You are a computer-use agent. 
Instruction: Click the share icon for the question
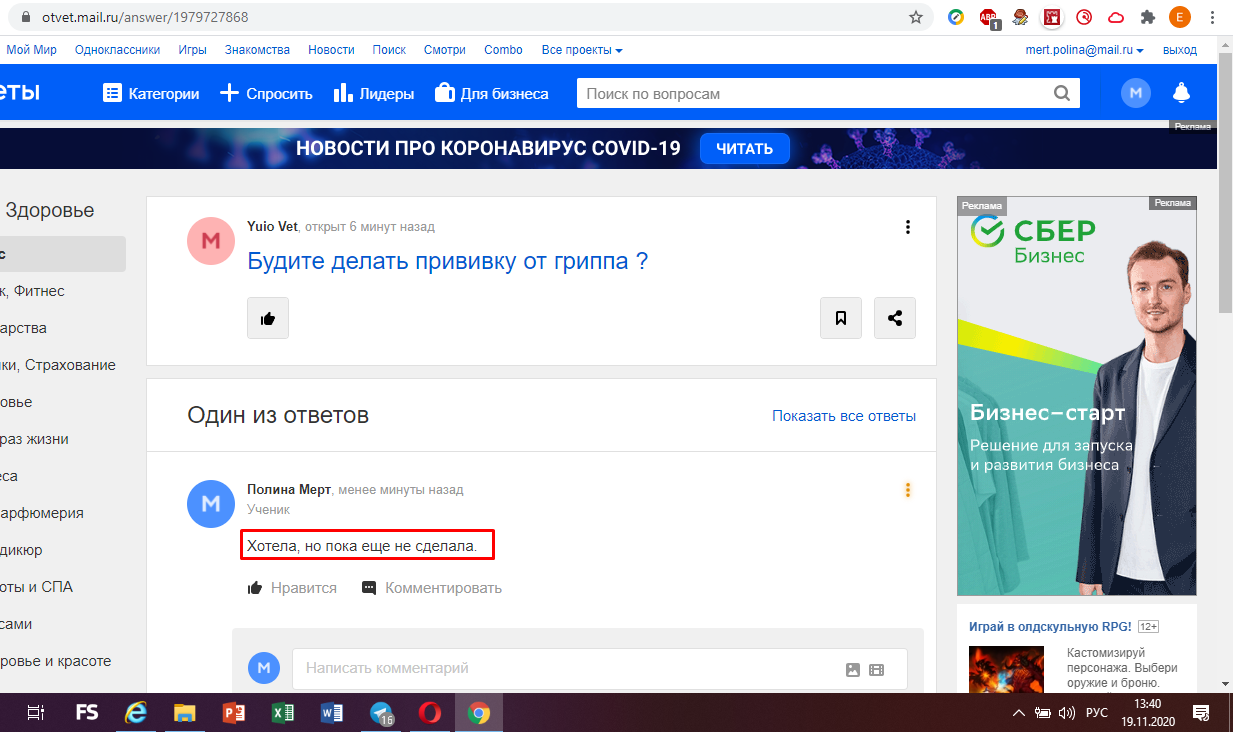point(895,318)
